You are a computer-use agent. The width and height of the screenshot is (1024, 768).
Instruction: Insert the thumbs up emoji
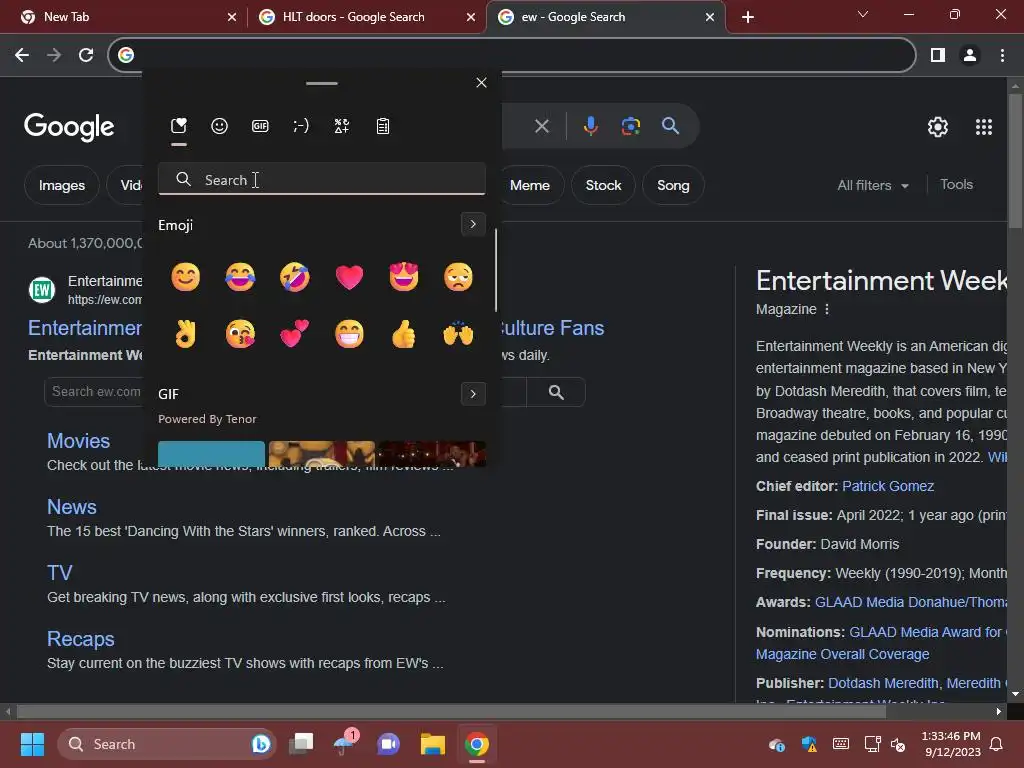click(404, 334)
